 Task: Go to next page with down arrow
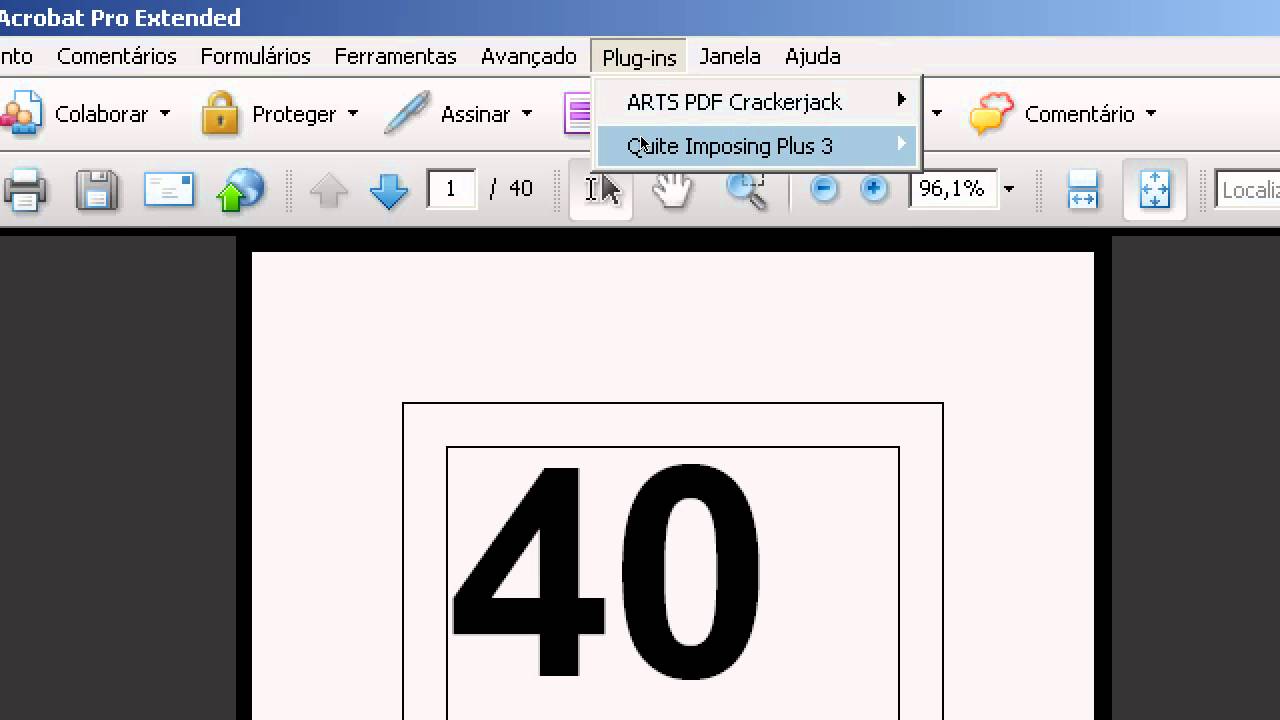point(388,189)
